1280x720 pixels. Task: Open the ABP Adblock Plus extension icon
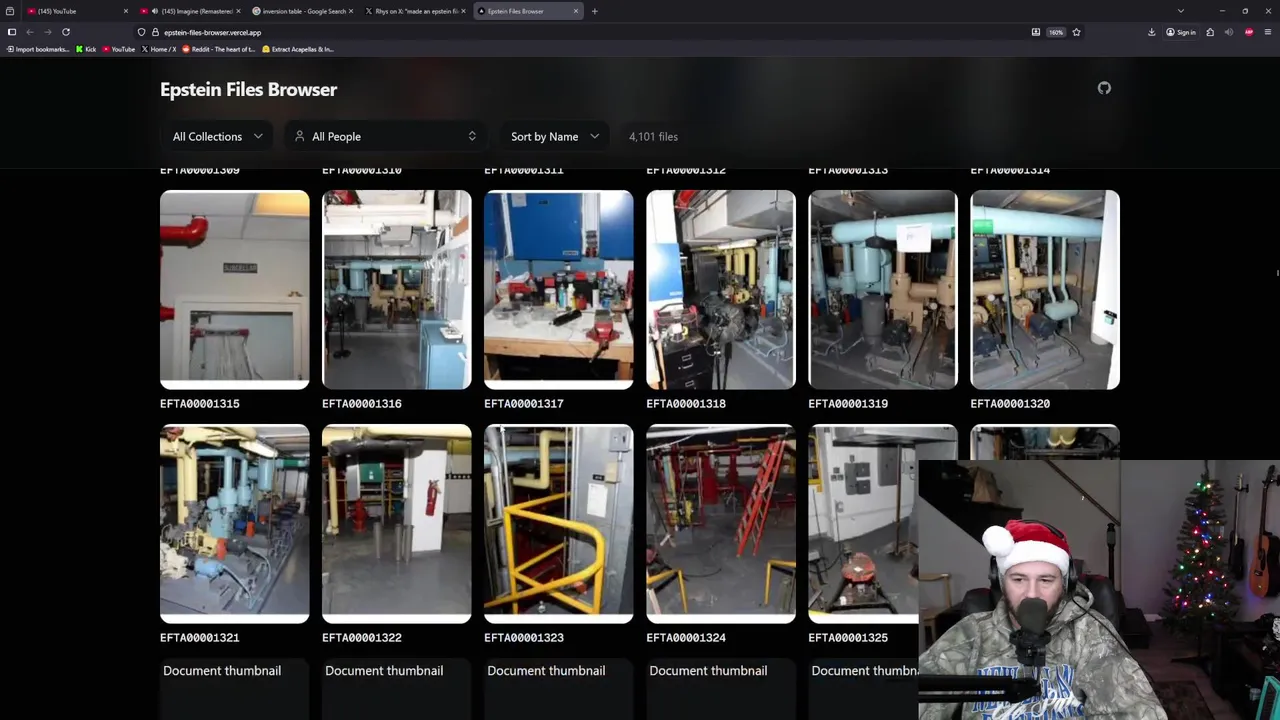point(1249,32)
